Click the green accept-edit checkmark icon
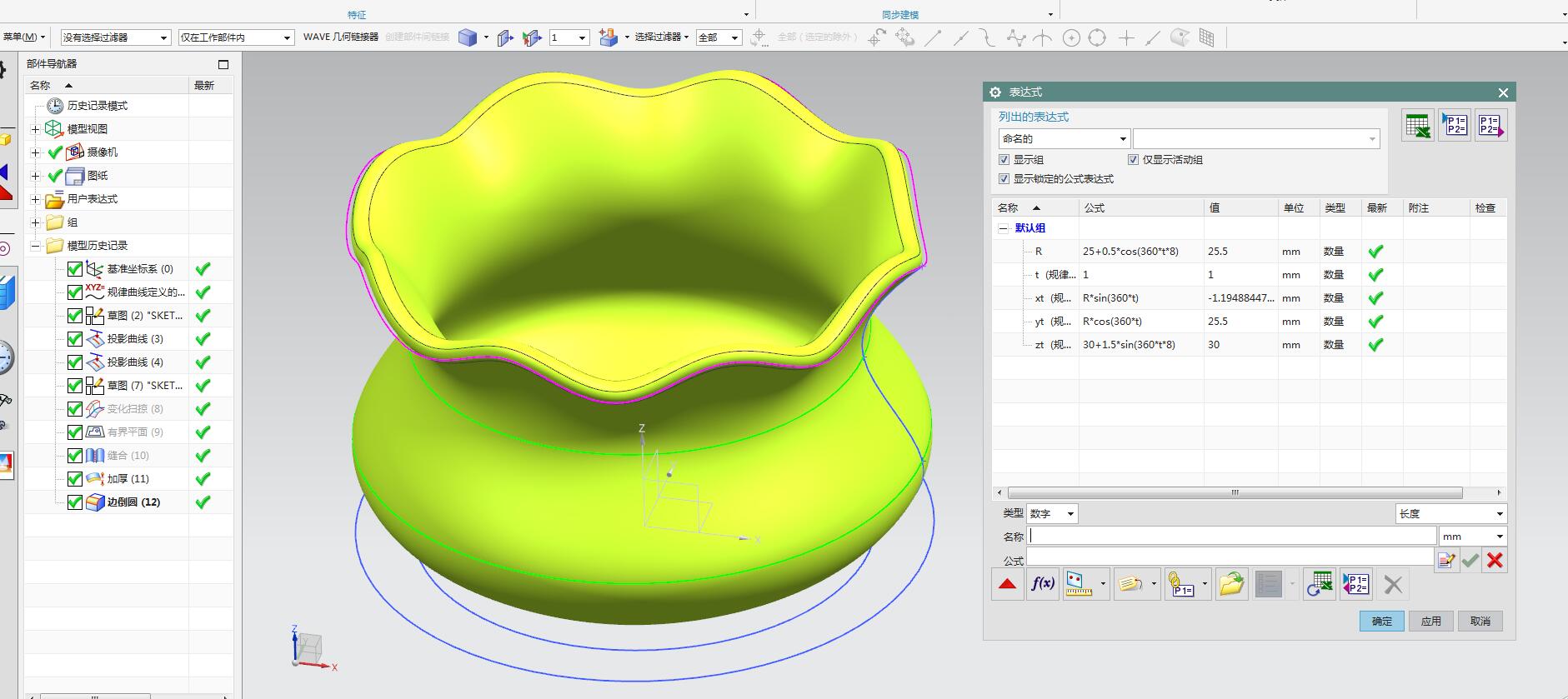1568x699 pixels. pos(1470,561)
